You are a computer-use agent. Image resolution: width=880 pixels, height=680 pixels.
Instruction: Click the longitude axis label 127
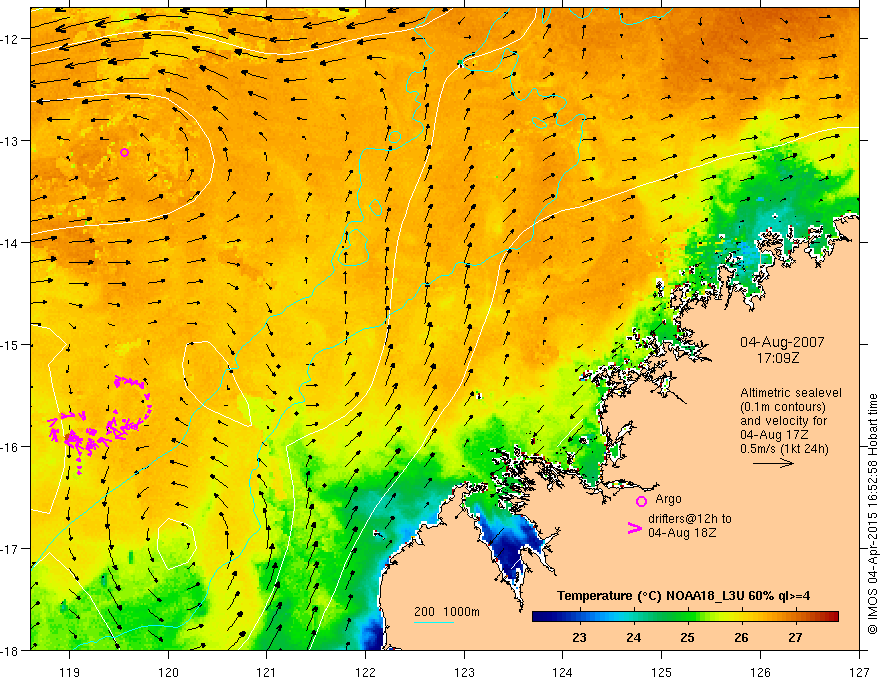coord(859,672)
